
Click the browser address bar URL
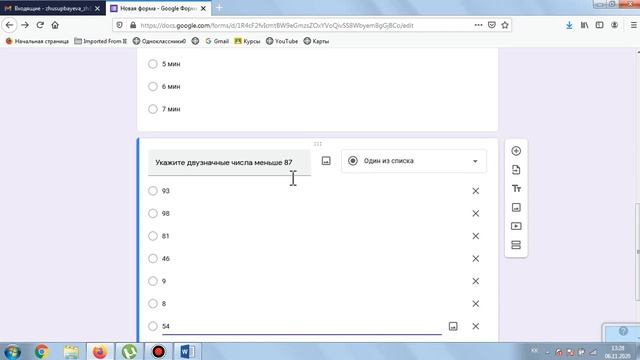tap(277, 25)
